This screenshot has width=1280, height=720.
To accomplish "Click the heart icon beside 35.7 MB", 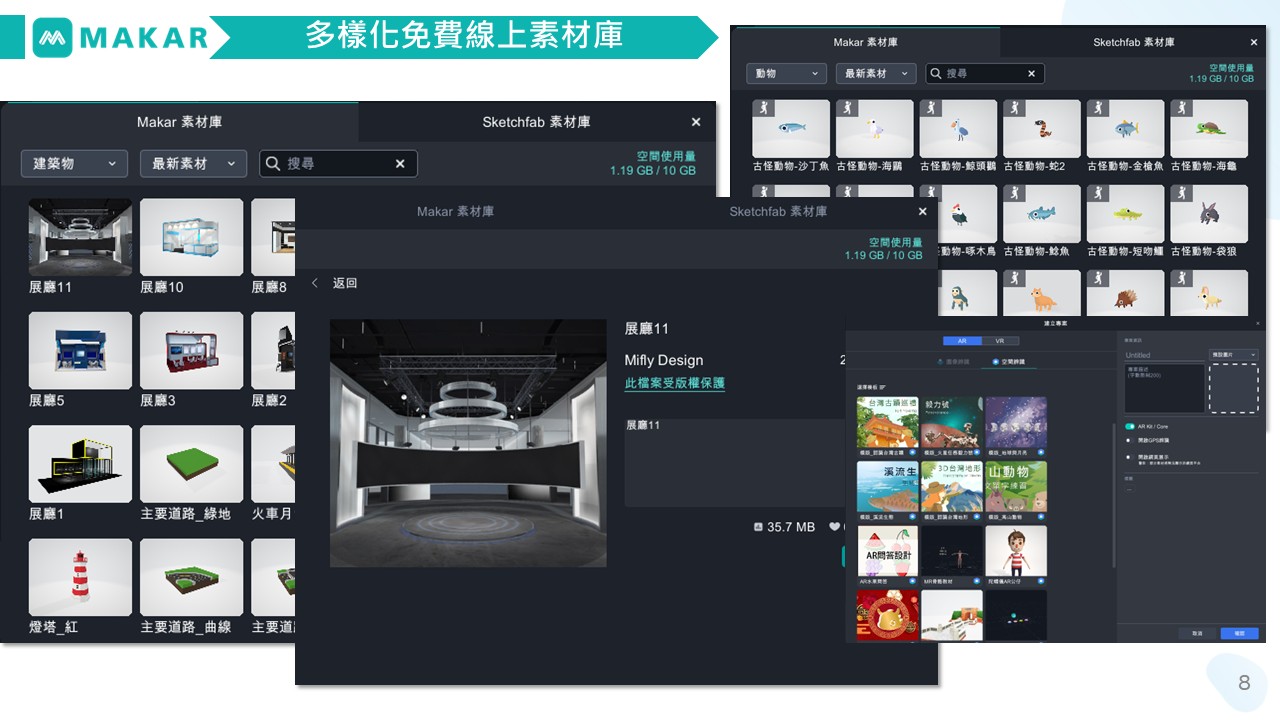I will coord(835,527).
